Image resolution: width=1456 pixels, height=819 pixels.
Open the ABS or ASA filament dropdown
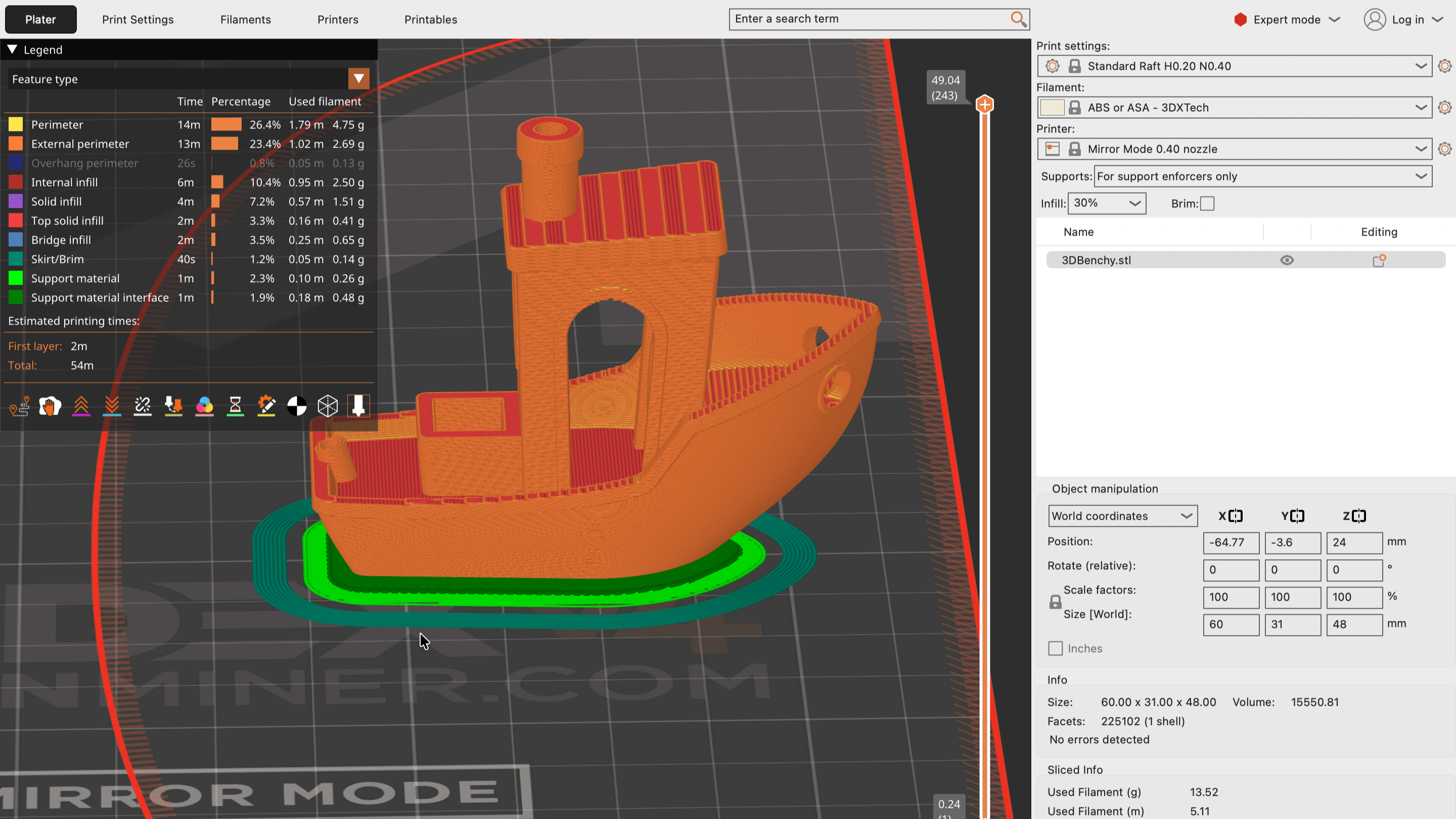(x=1235, y=107)
